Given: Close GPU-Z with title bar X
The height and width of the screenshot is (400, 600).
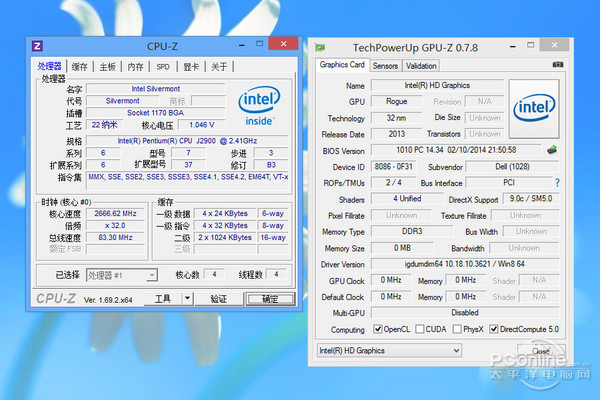Looking at the screenshot, I should 554,45.
